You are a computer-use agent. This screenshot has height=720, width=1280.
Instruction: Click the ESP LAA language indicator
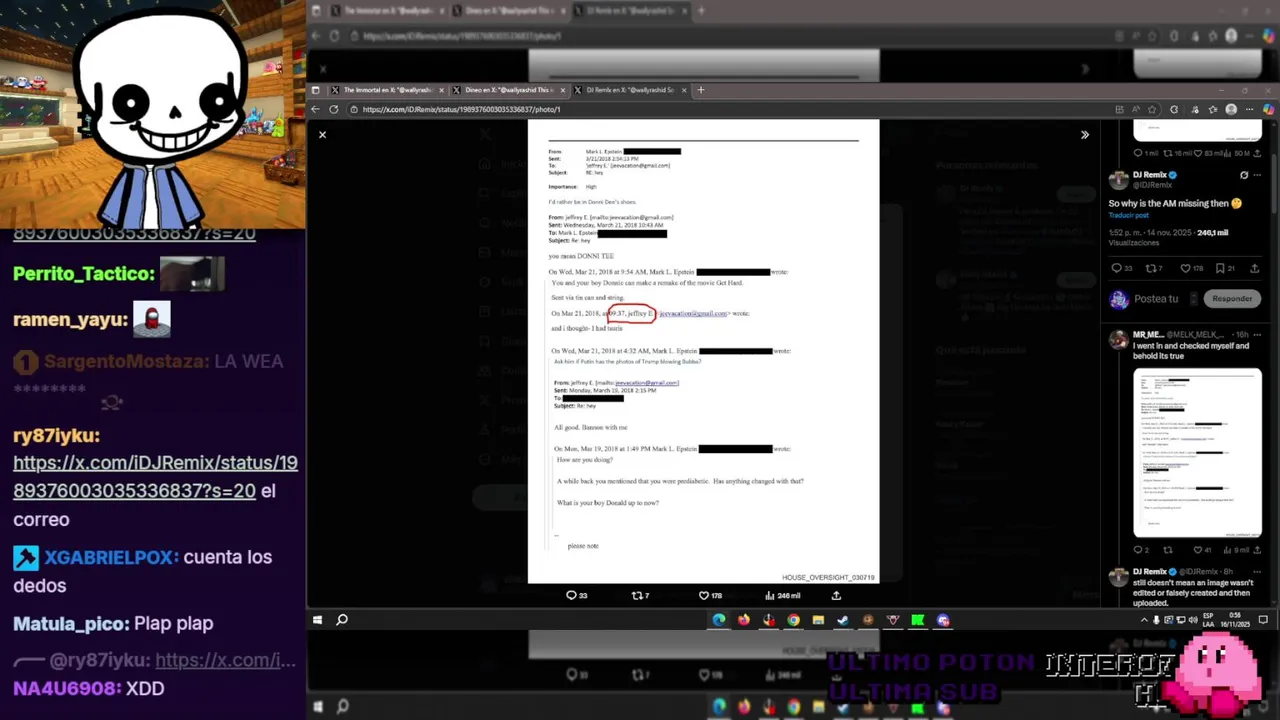coord(1208,619)
